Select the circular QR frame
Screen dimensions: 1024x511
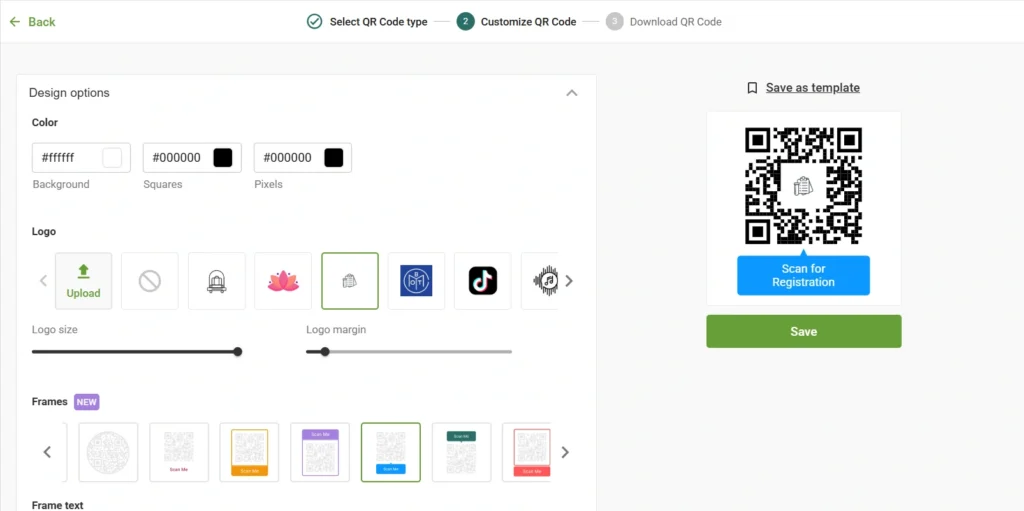(108, 452)
